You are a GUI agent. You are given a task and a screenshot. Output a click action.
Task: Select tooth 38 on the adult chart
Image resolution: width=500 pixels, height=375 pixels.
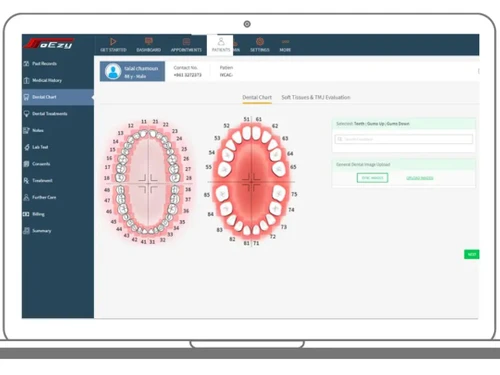click(176, 190)
